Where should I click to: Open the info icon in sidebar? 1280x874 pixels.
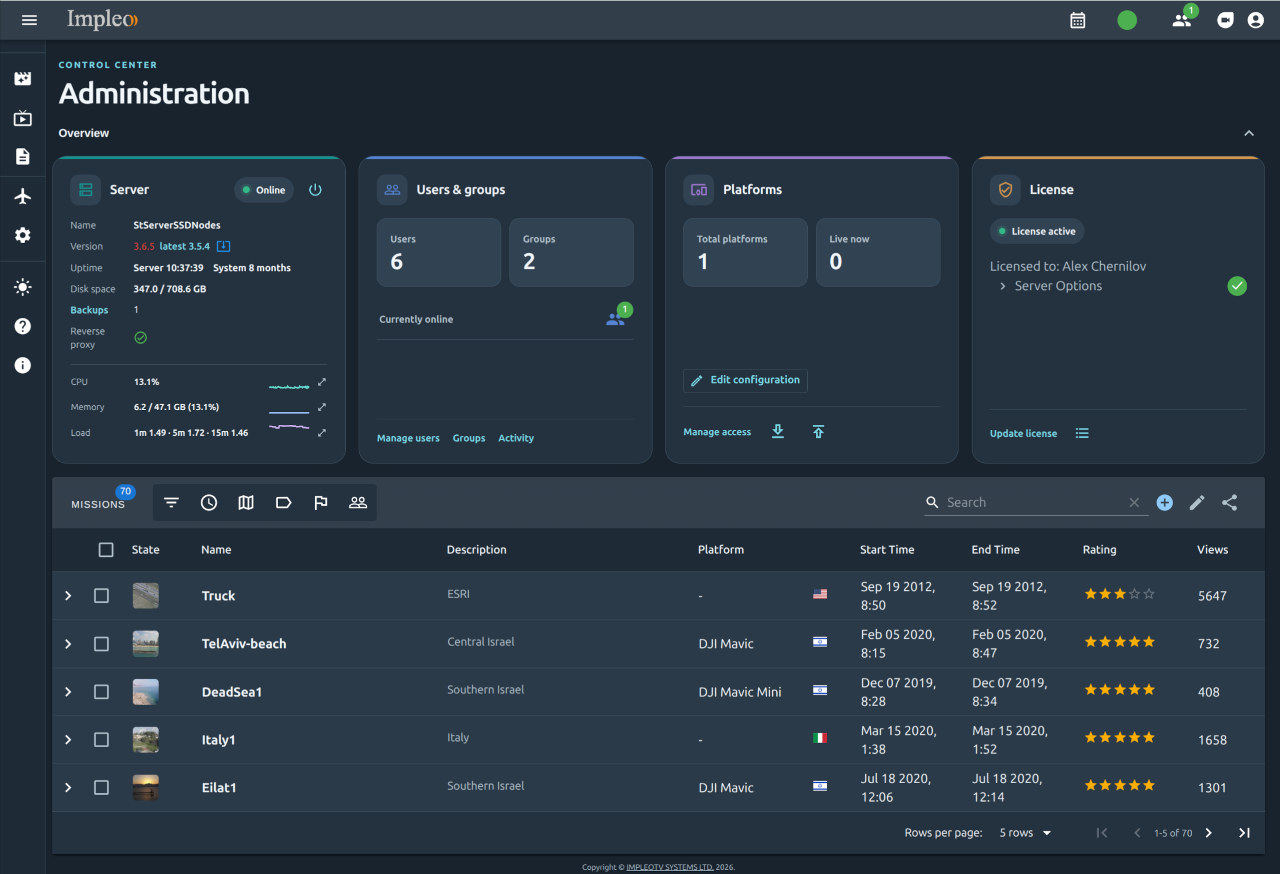click(22, 366)
